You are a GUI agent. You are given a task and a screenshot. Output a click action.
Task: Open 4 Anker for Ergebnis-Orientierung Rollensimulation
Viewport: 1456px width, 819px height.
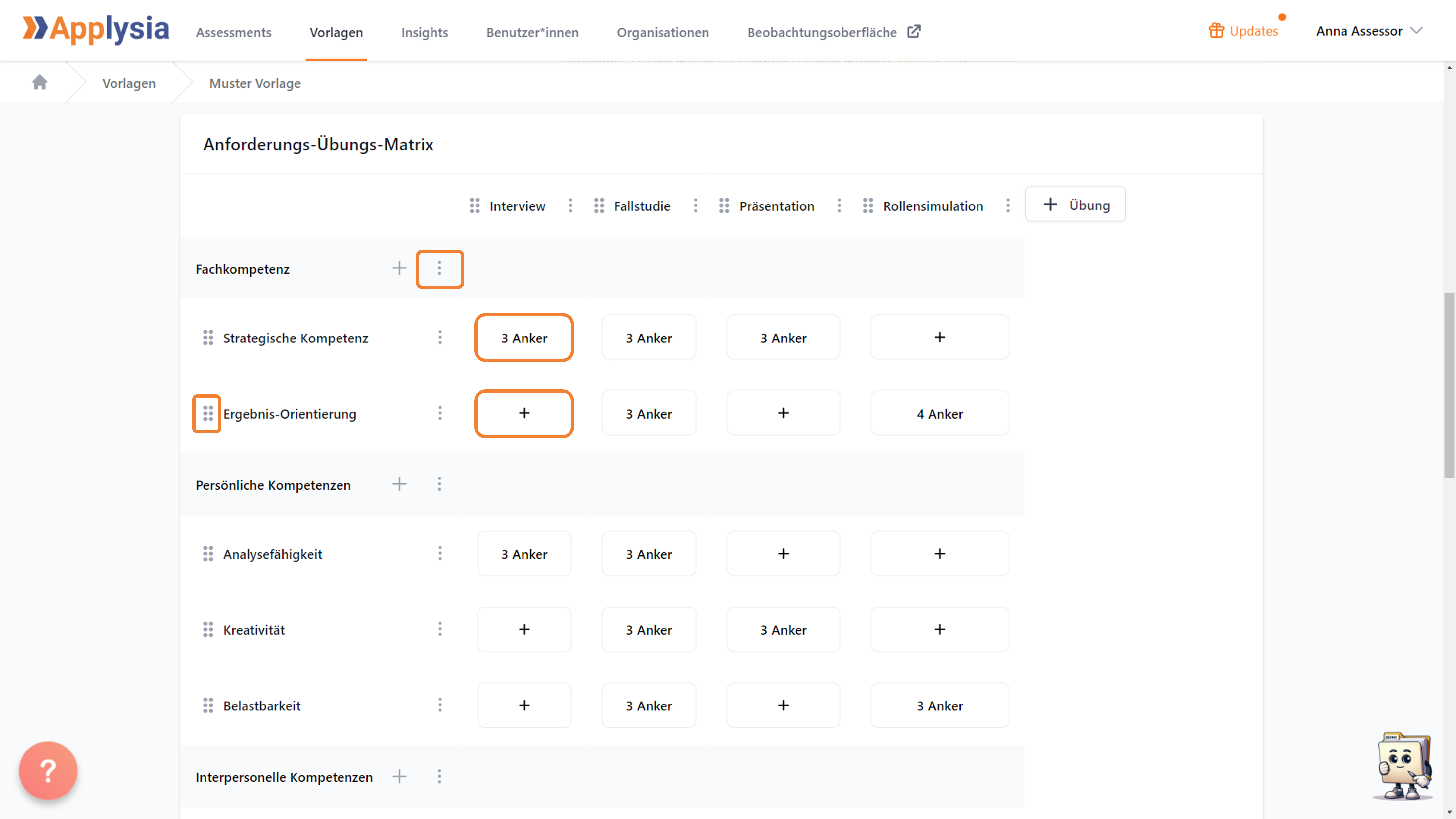click(940, 413)
